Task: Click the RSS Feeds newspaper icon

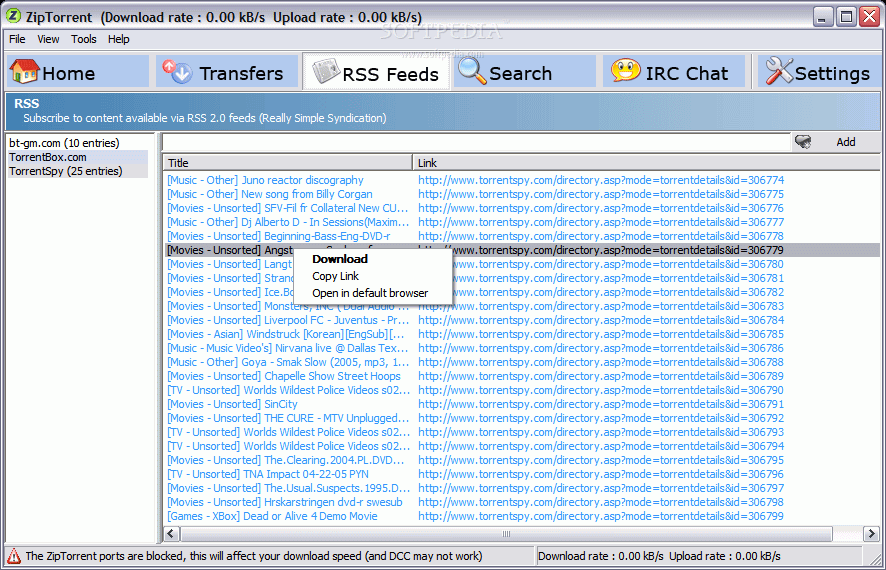Action: click(327, 72)
